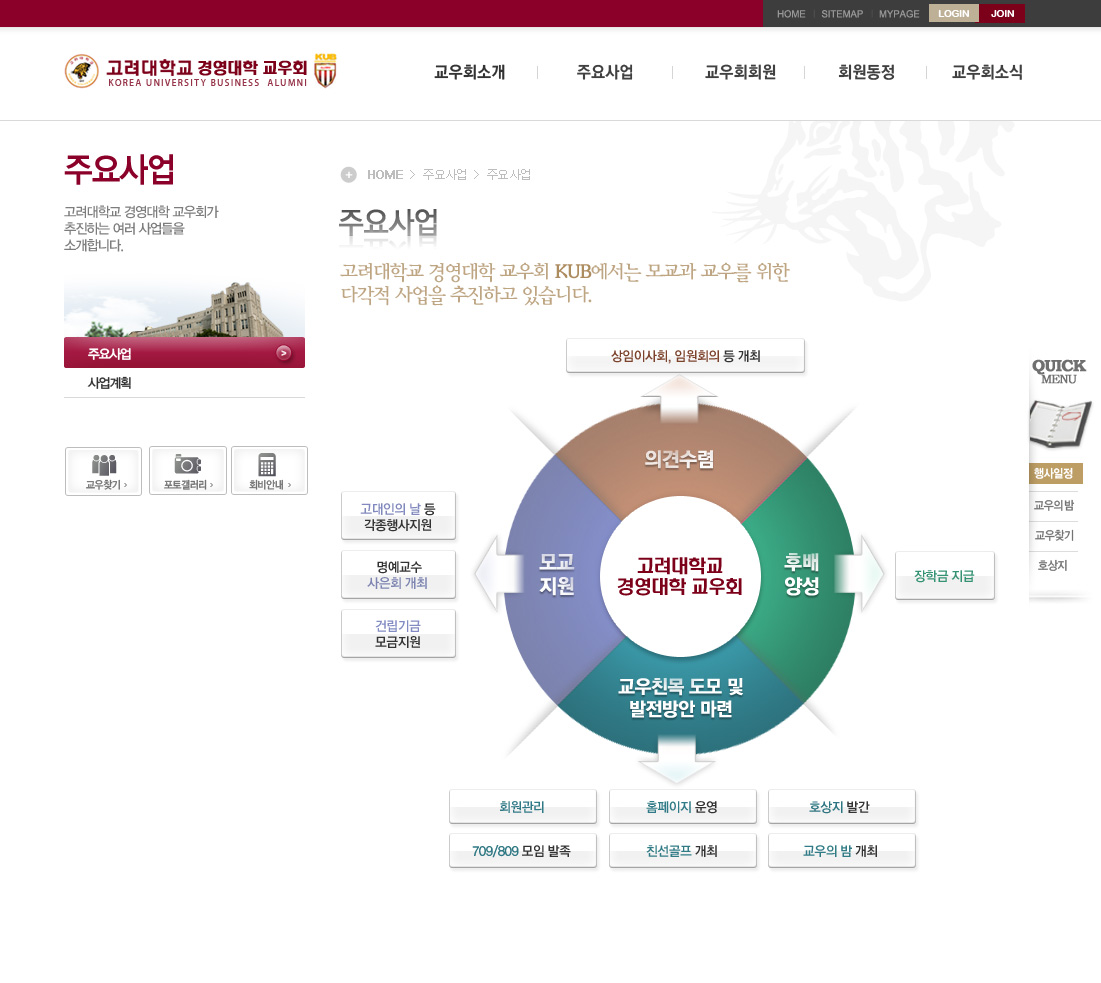Click the 호상지 발간 box
This screenshot has width=1101, height=983.
point(841,807)
